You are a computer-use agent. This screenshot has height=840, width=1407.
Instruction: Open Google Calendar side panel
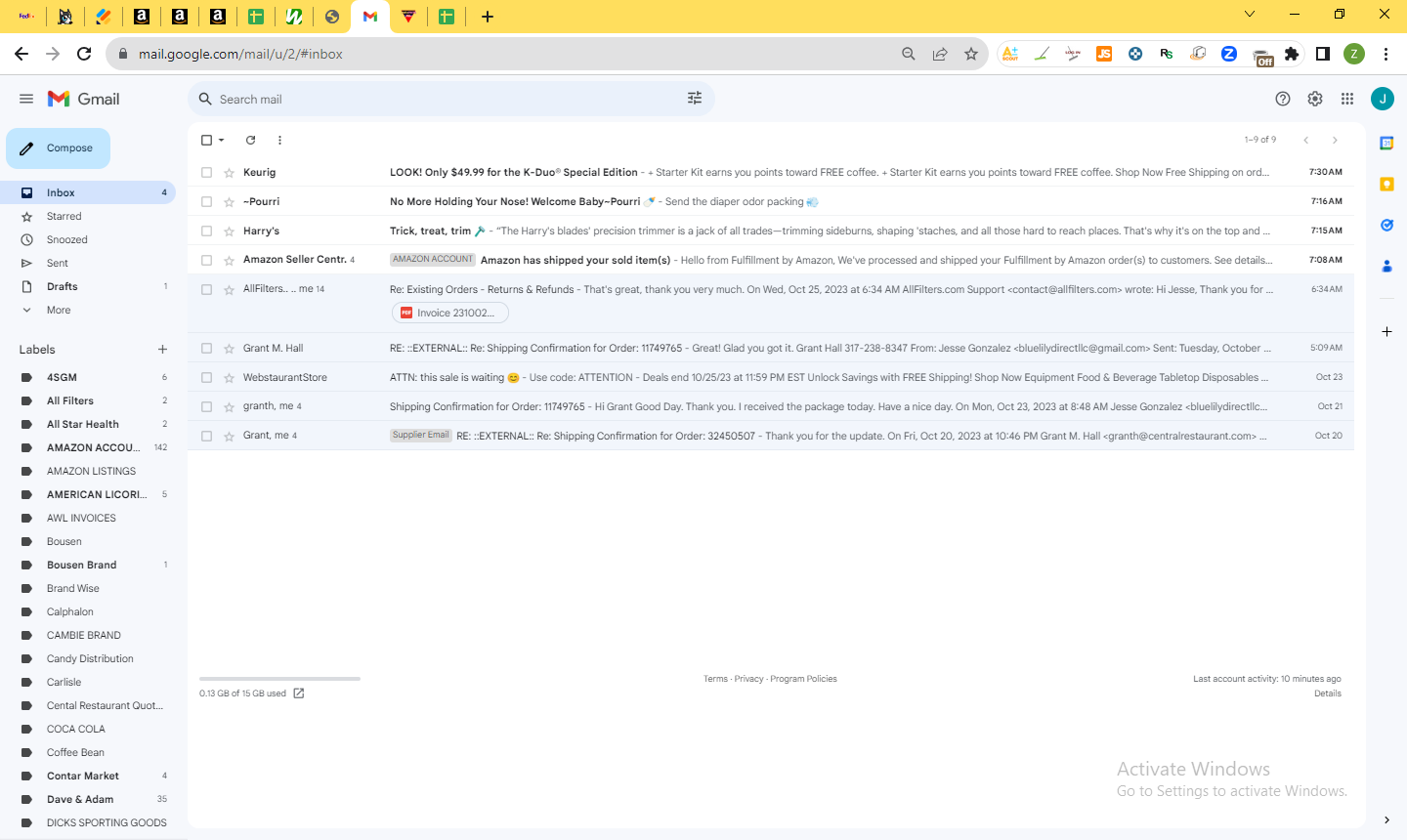click(1386, 143)
